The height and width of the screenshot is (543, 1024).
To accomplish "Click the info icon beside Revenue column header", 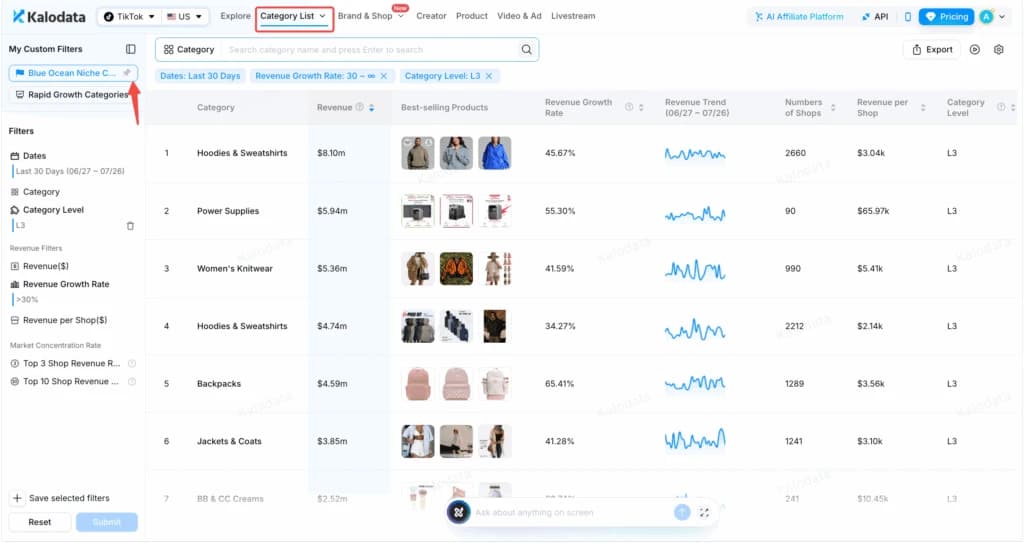I will click(359, 107).
